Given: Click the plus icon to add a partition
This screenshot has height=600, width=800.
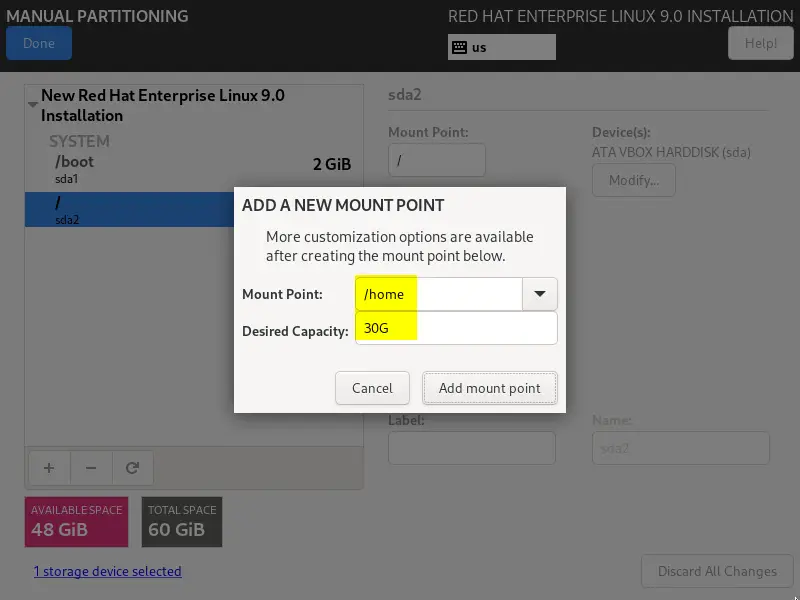Looking at the screenshot, I should (x=49, y=468).
